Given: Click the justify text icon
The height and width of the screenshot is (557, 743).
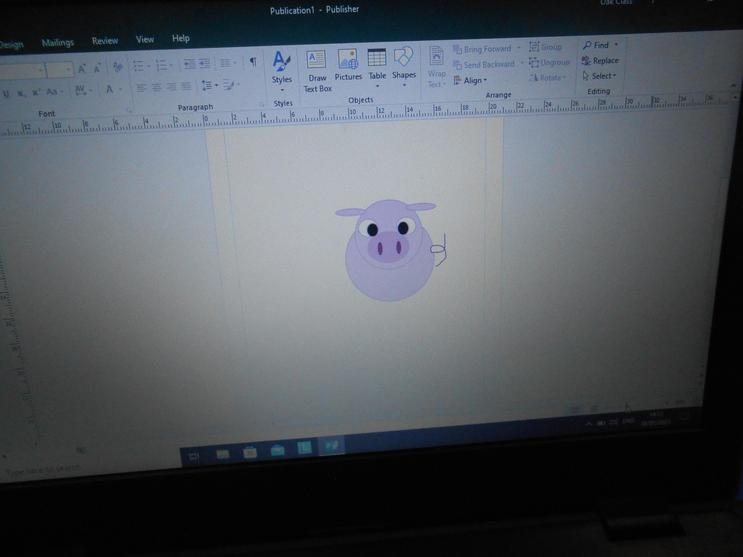Looking at the screenshot, I should (x=186, y=86).
